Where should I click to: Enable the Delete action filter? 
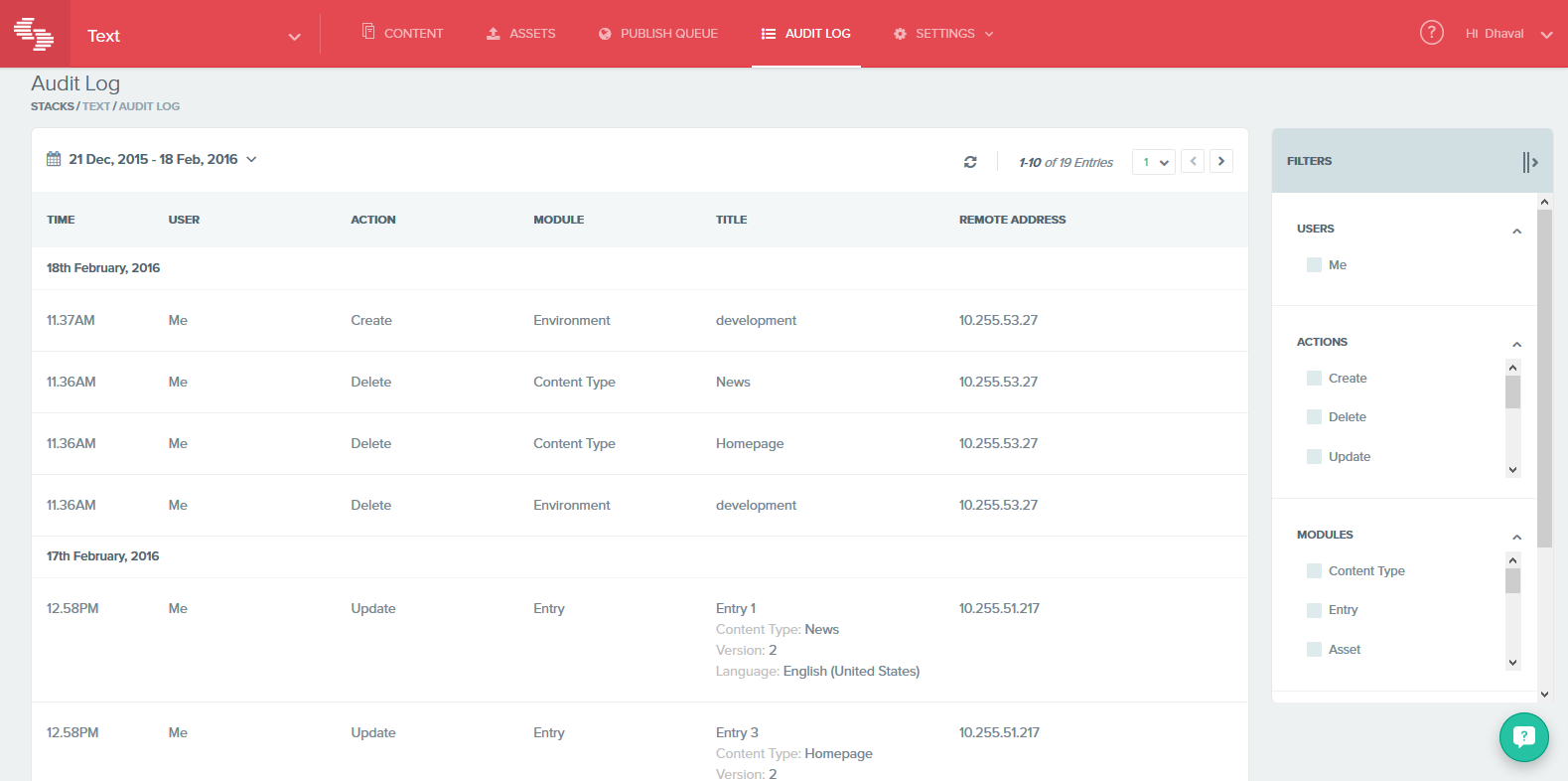coord(1314,417)
